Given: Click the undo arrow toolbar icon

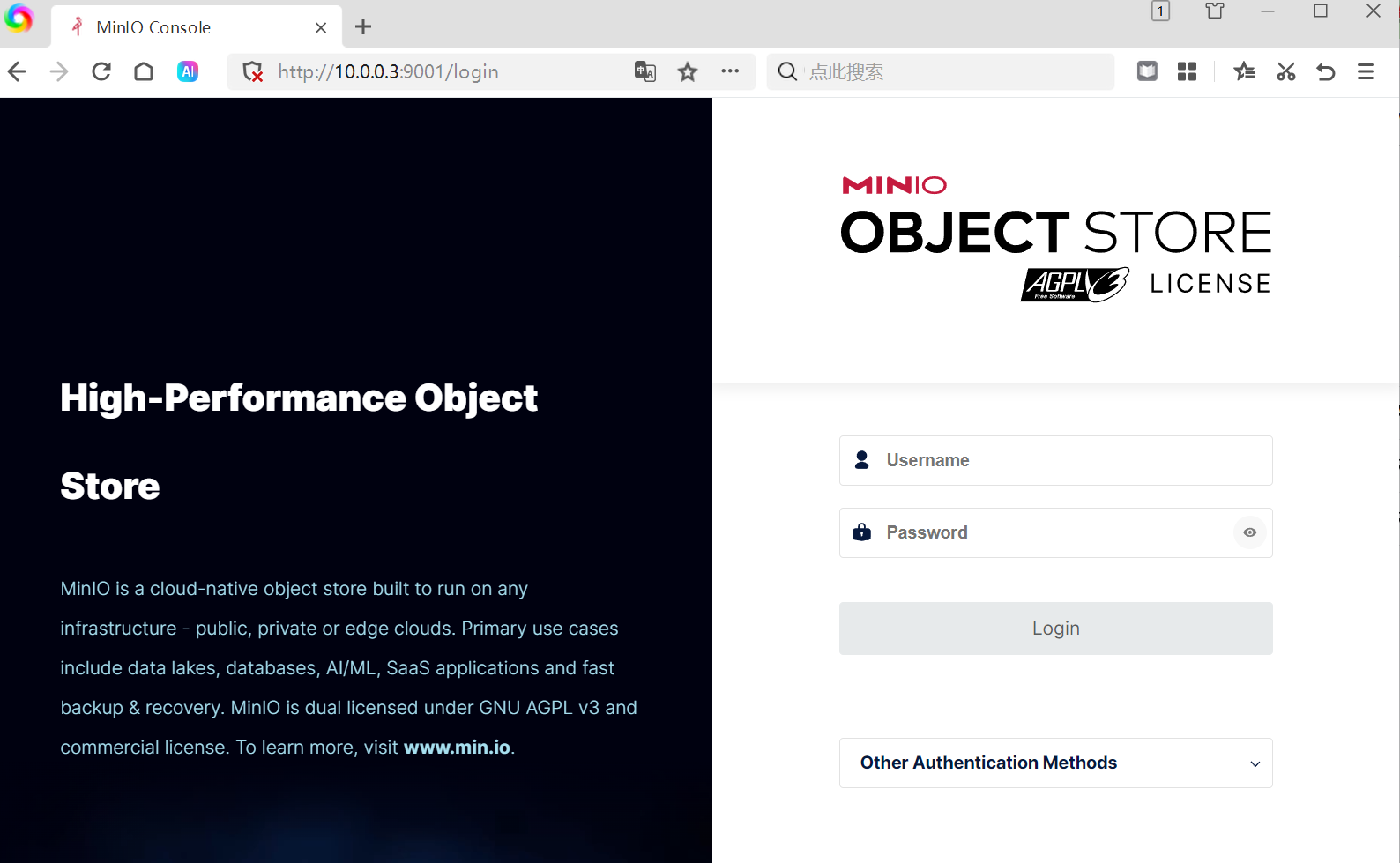Looking at the screenshot, I should 1326,71.
